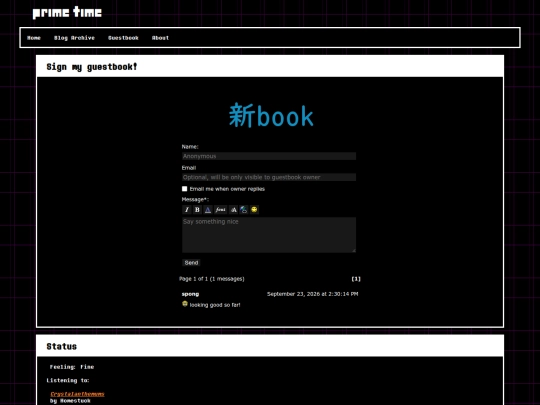Image resolution: width=540 pixels, height=405 pixels.
Task: Open the text size tool
Action: click(233, 210)
